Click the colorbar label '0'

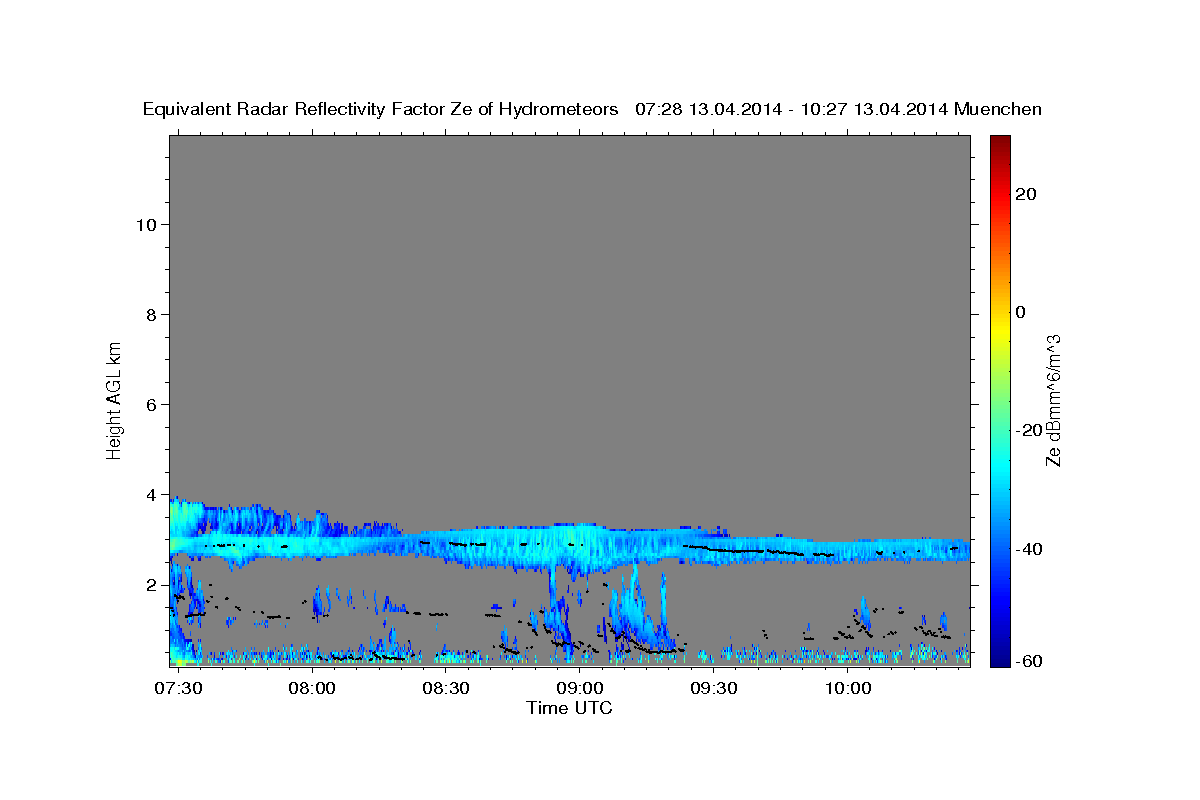point(1020,312)
